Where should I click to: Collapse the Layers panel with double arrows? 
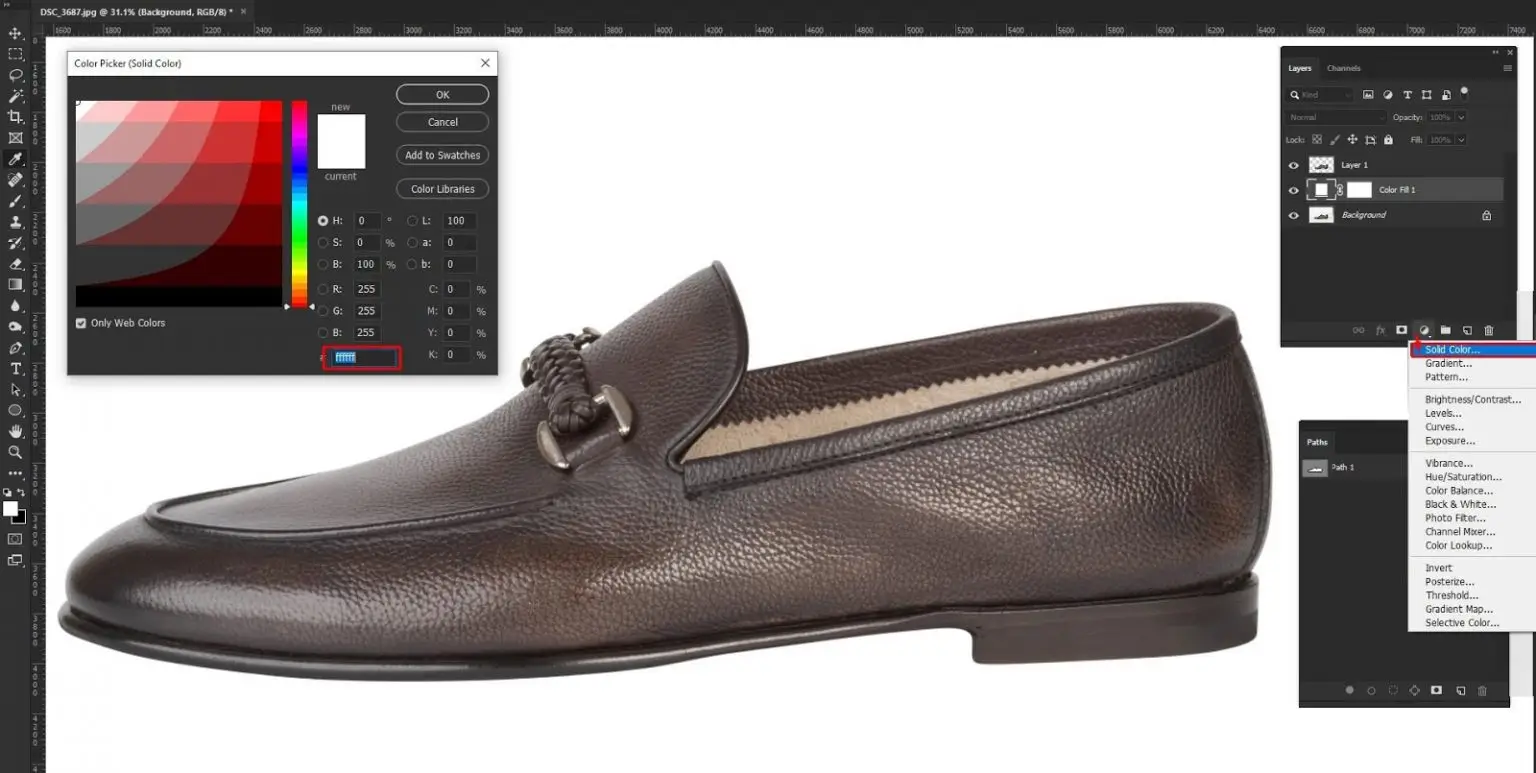[1496, 52]
